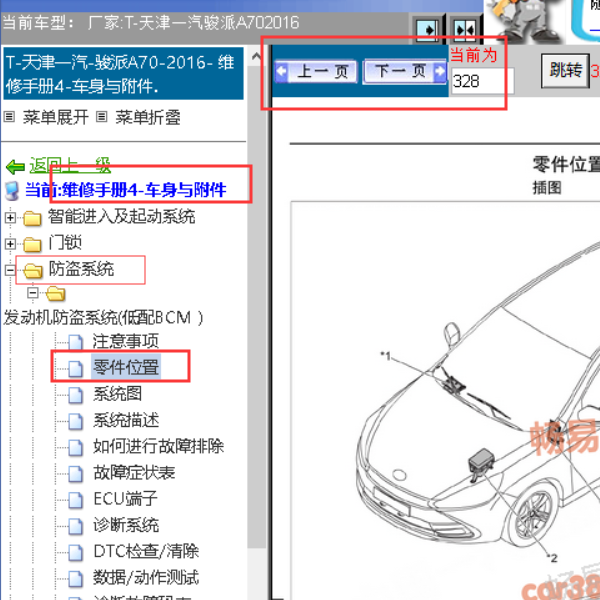
Task: Click the 跳转 jump button
Action: (x=565, y=70)
